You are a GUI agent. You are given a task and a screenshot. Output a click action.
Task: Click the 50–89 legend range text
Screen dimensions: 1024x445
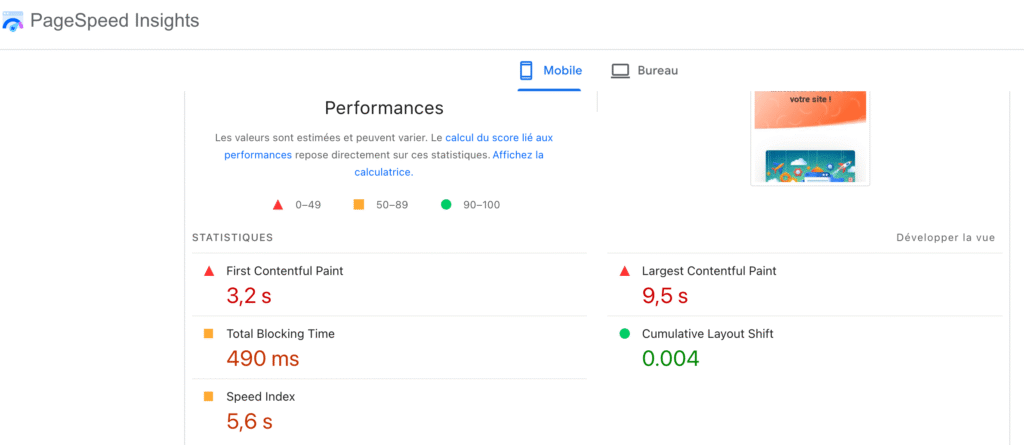click(x=392, y=205)
